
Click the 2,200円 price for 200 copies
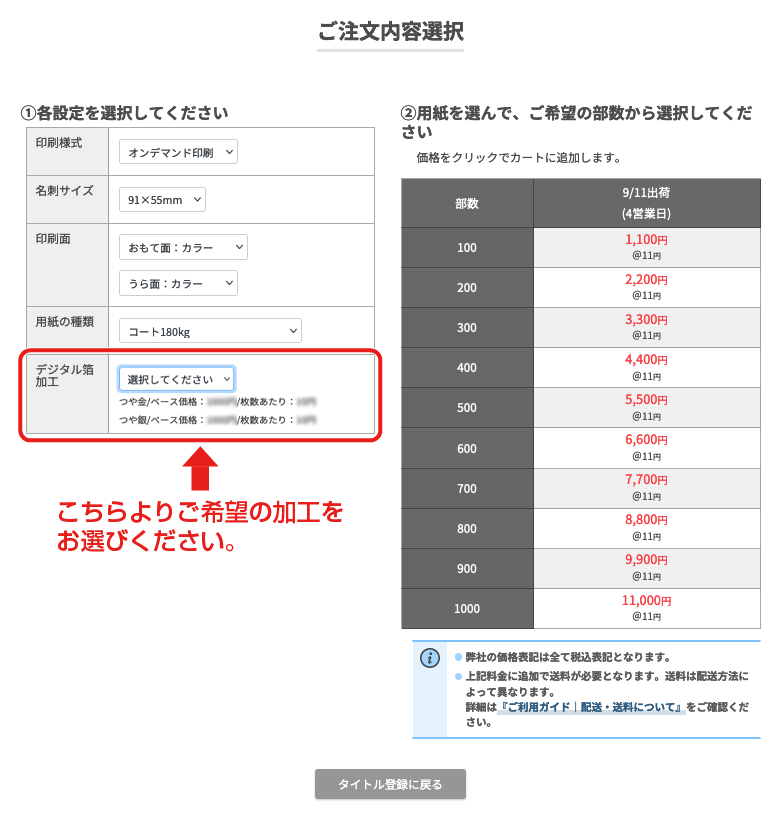pos(646,280)
